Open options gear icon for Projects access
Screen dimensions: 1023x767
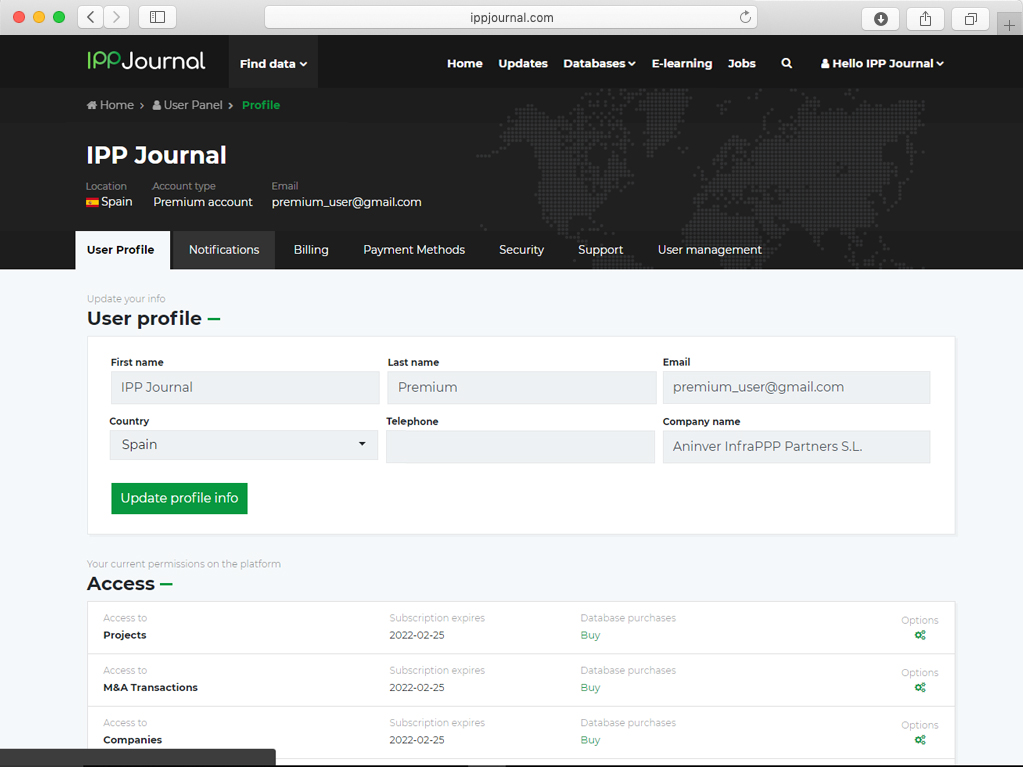(x=920, y=635)
